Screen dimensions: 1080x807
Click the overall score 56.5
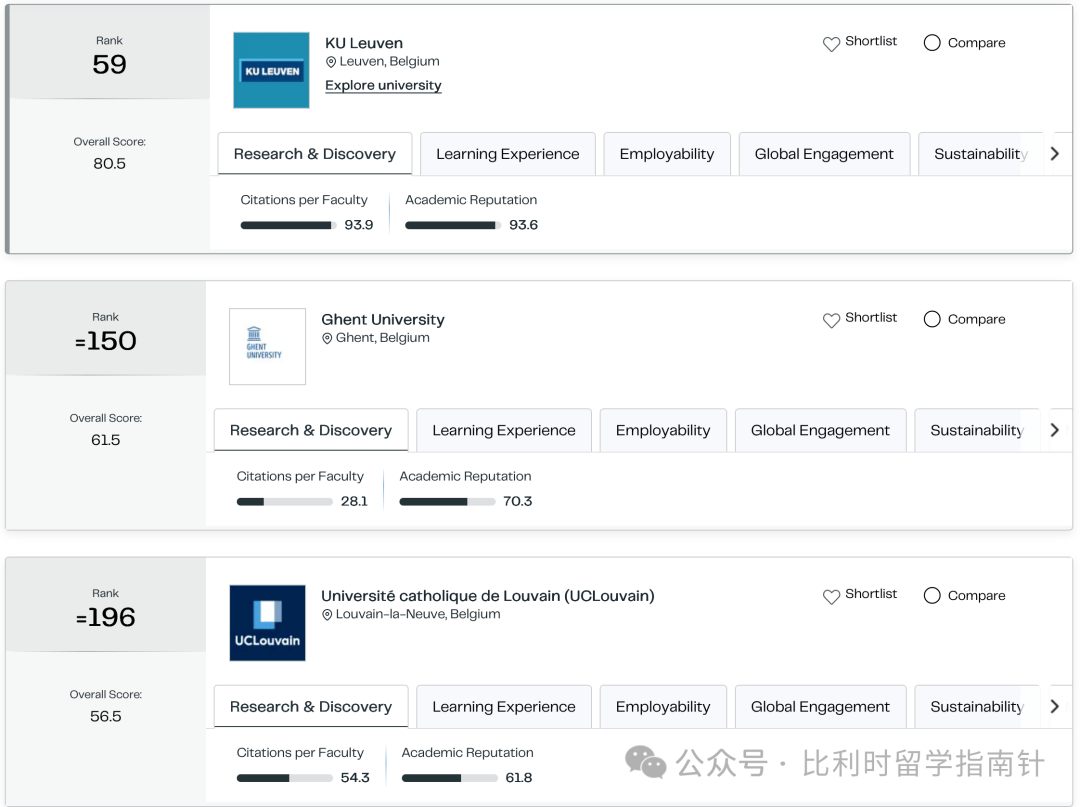(105, 716)
